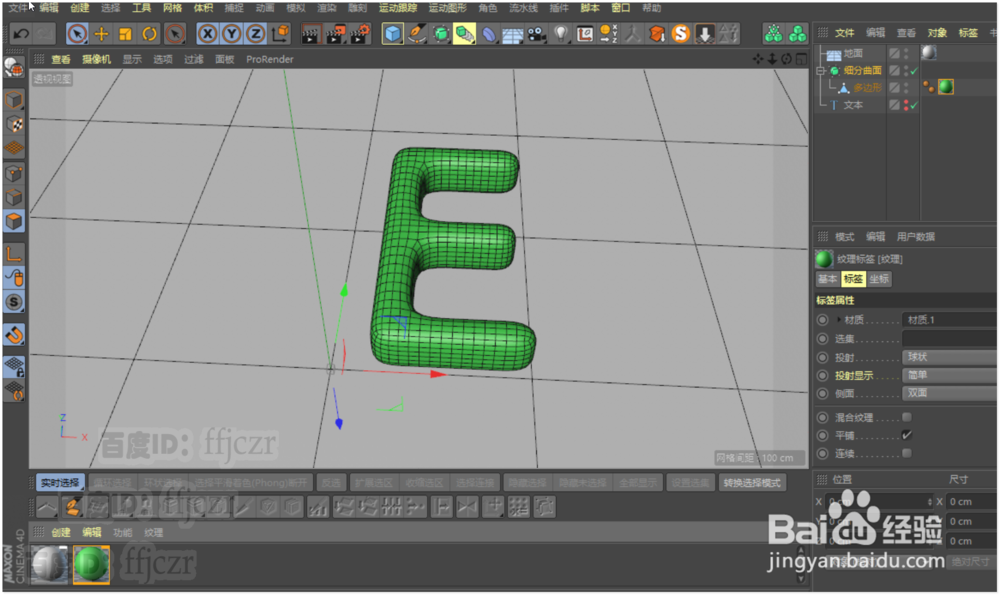Click the 扩展选区 button
1000x595 pixels.
(373, 483)
